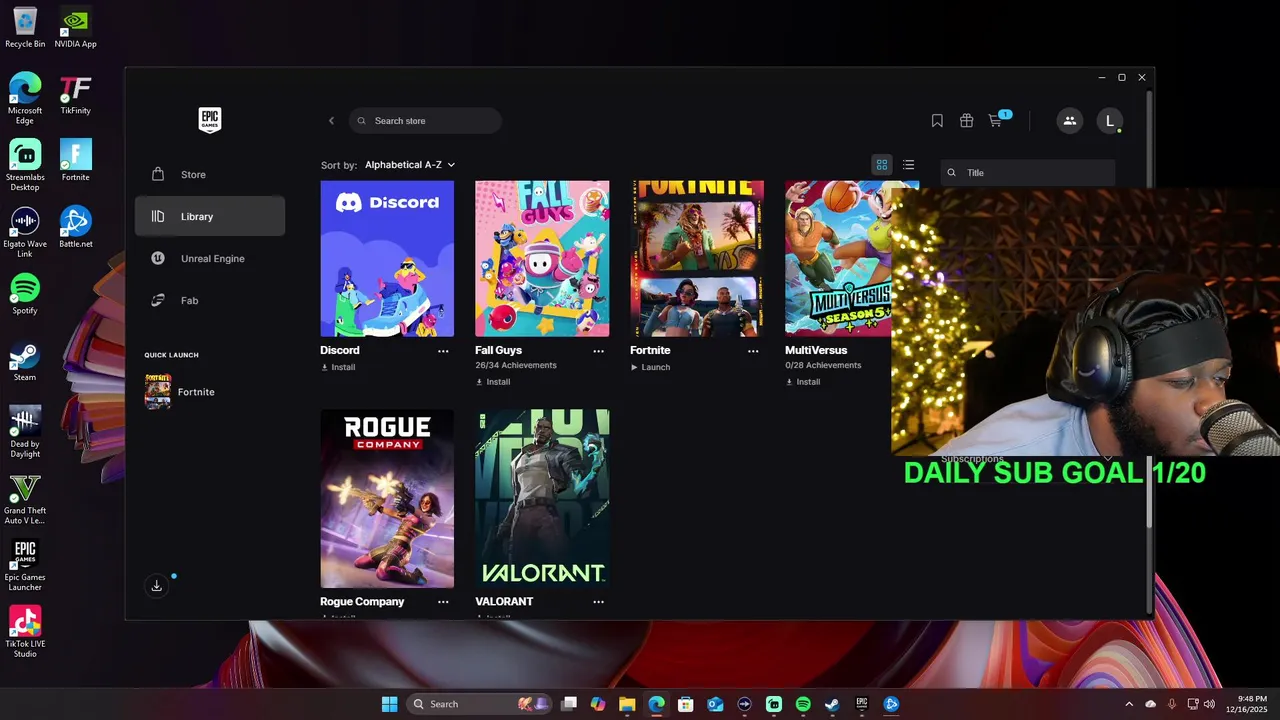This screenshot has height=720, width=1280.
Task: Open the friends list icon
Action: tap(1069, 121)
